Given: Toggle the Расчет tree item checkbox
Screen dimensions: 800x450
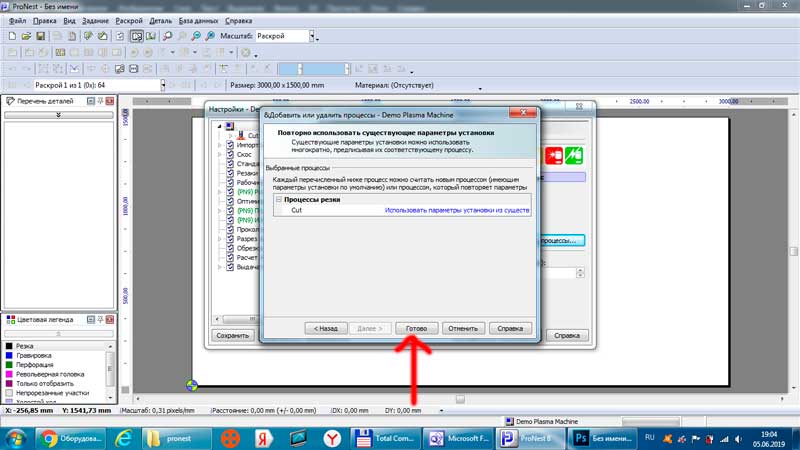Looking at the screenshot, I should click(230, 257).
